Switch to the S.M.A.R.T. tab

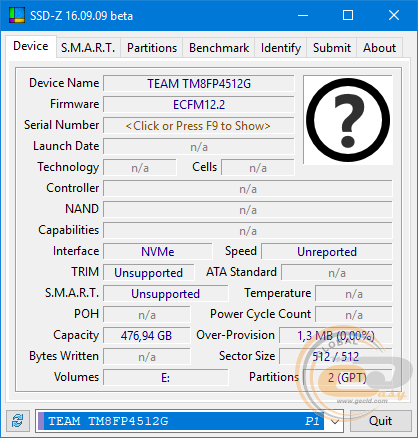(x=88, y=48)
